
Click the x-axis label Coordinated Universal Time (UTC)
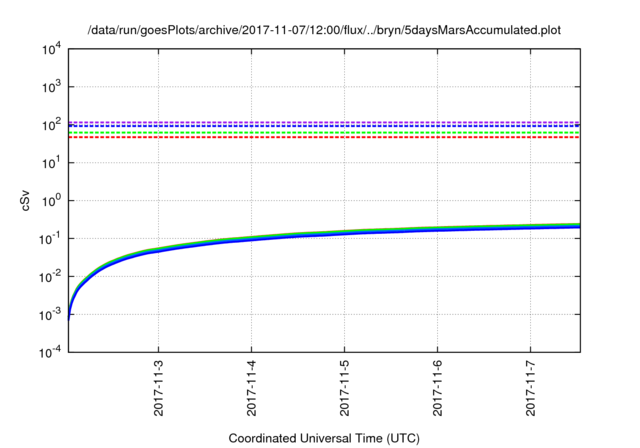click(324, 438)
